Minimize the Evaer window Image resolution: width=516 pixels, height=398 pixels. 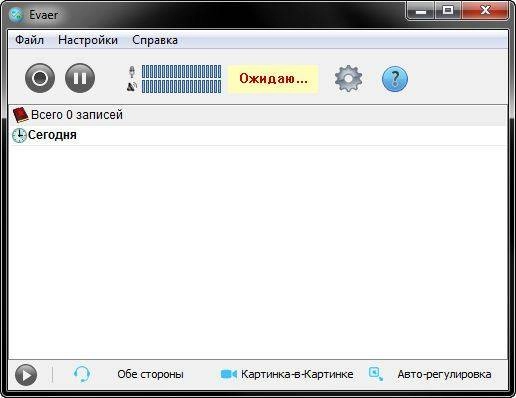point(421,11)
